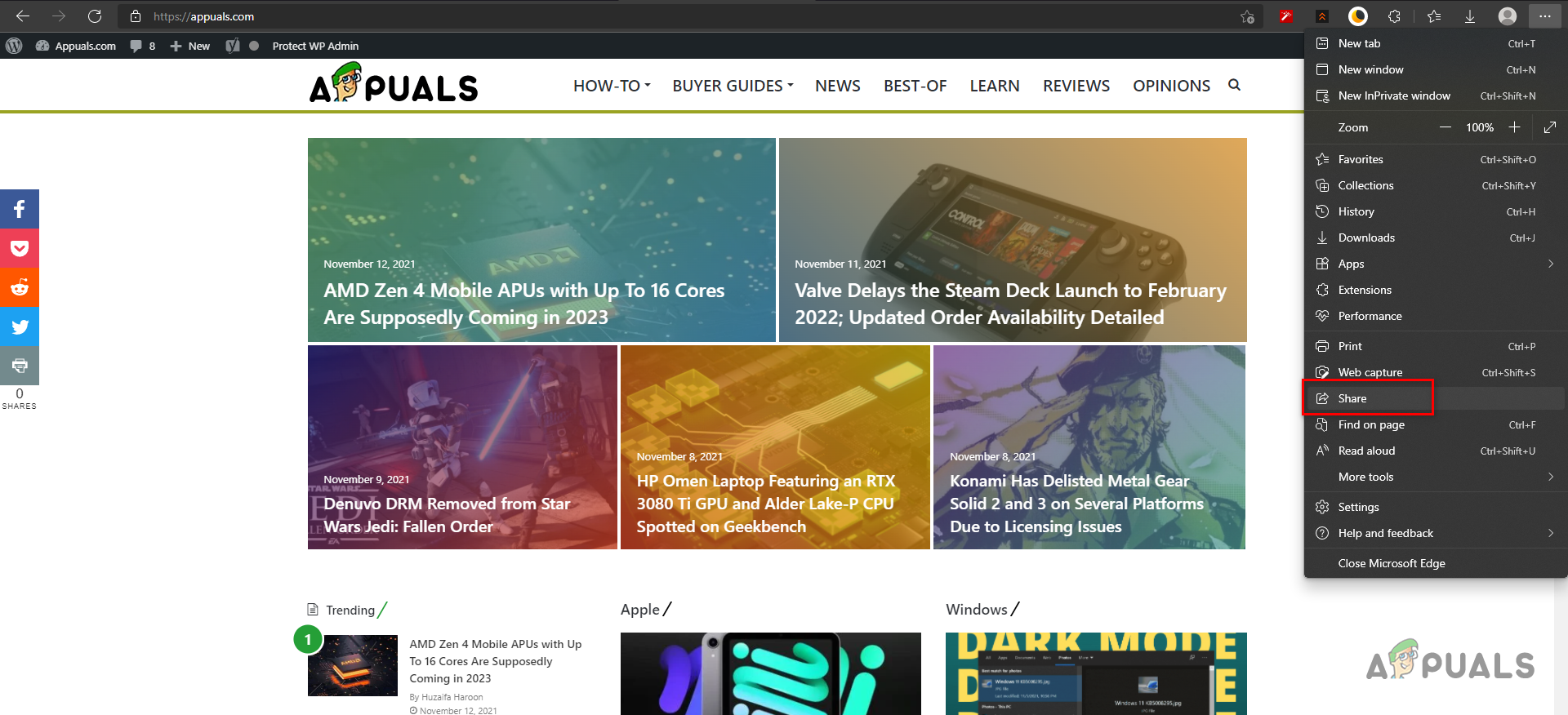The height and width of the screenshot is (715, 1568).
Task: Enter full screen from Zoom row
Action: (1550, 127)
